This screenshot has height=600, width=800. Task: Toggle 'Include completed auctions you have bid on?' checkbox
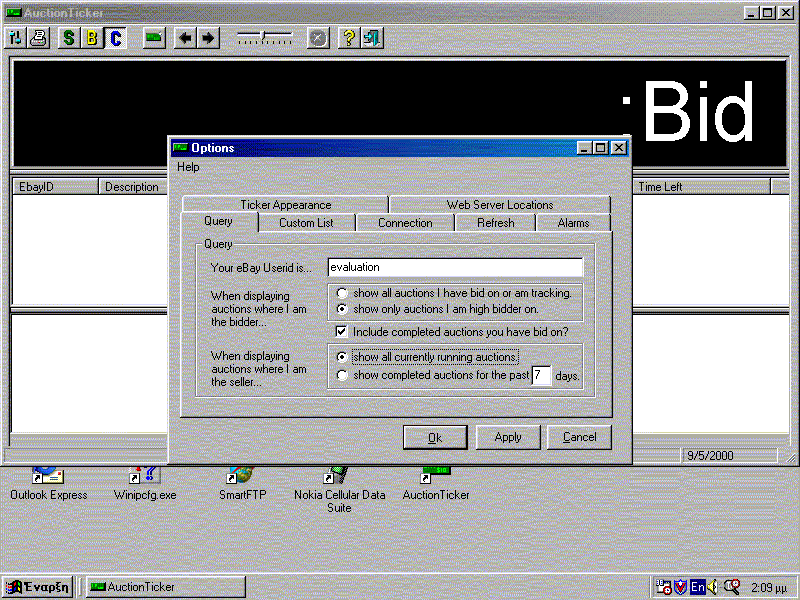pyautogui.click(x=341, y=332)
